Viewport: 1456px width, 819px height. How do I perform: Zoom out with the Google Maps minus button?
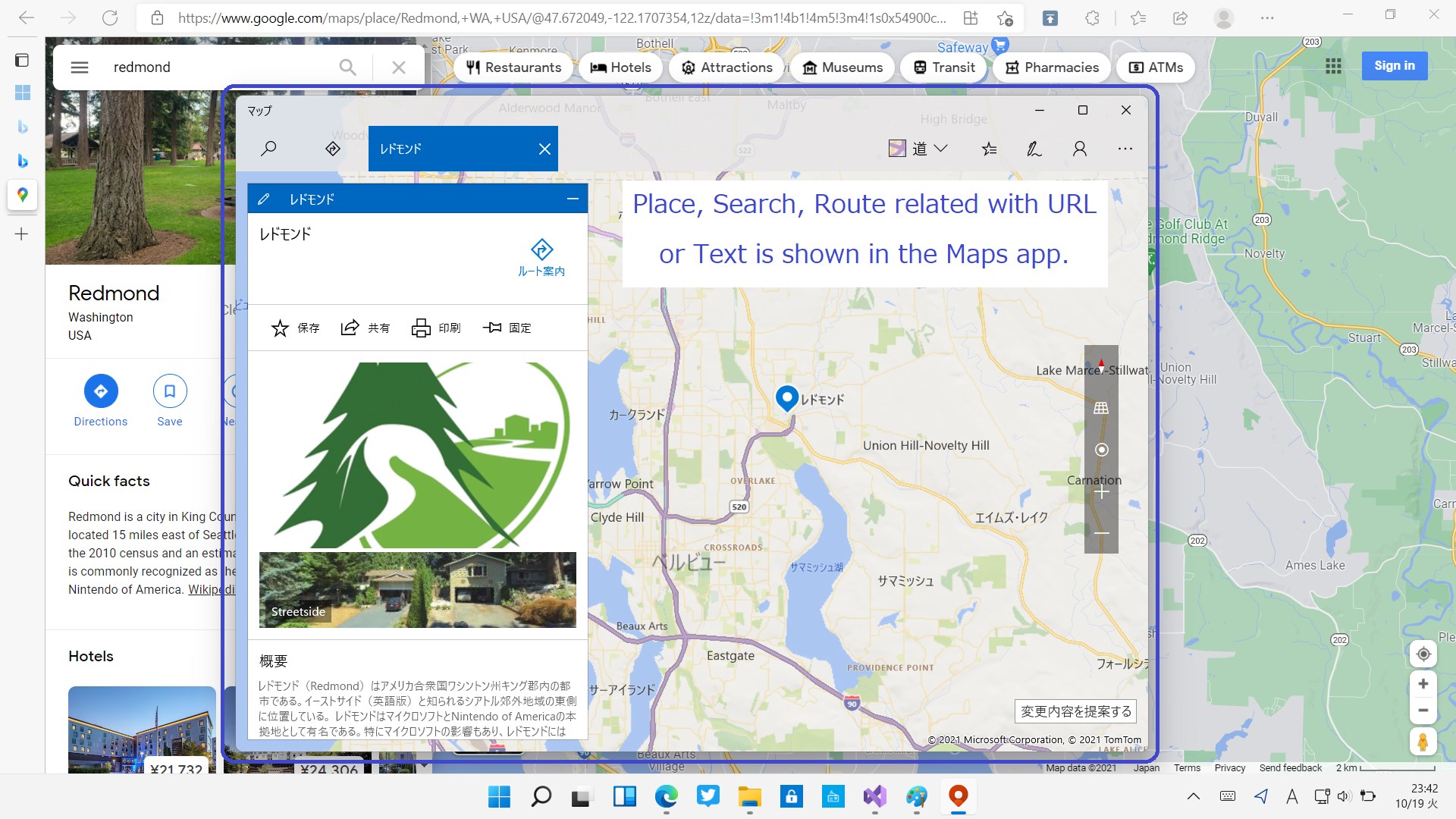[x=1423, y=711]
